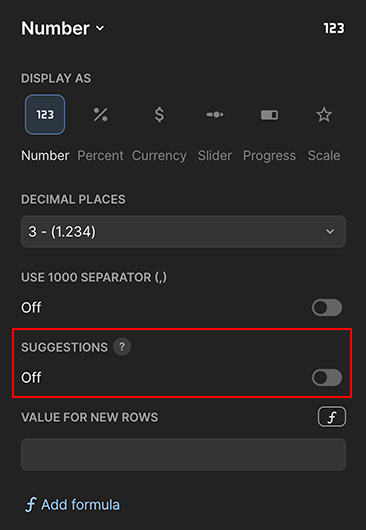Image resolution: width=366 pixels, height=530 pixels.
Task: Select the Slider display icon
Action: 215,115
